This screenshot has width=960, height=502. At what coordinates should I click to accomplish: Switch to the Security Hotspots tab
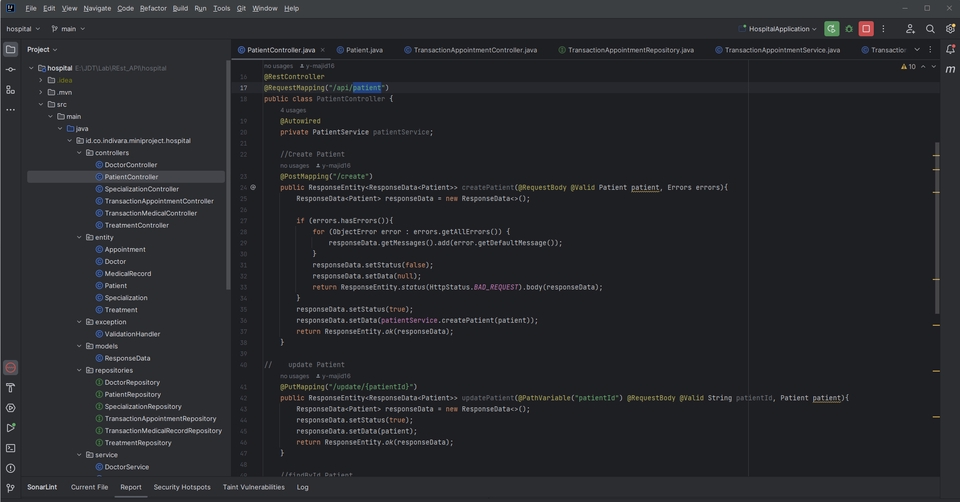point(182,487)
